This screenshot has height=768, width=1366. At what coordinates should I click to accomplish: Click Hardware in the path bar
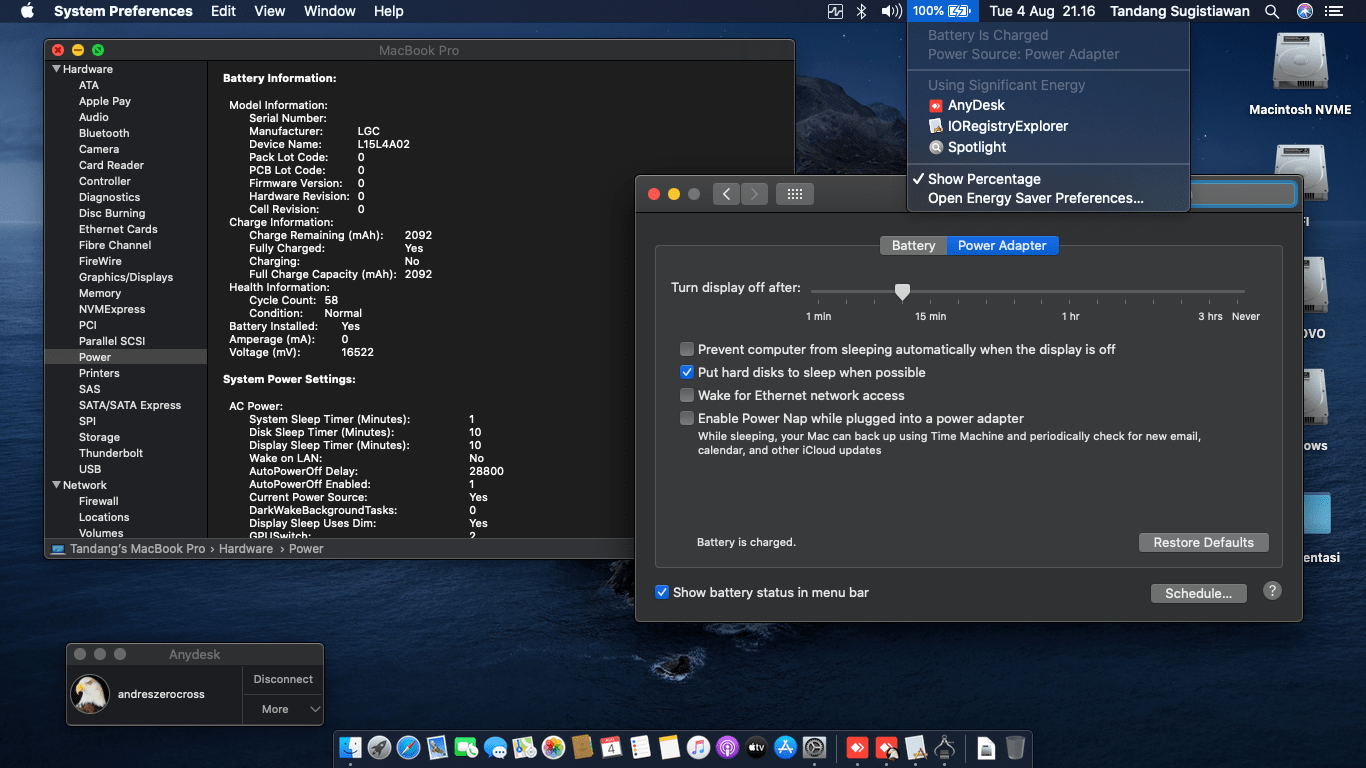(246, 549)
